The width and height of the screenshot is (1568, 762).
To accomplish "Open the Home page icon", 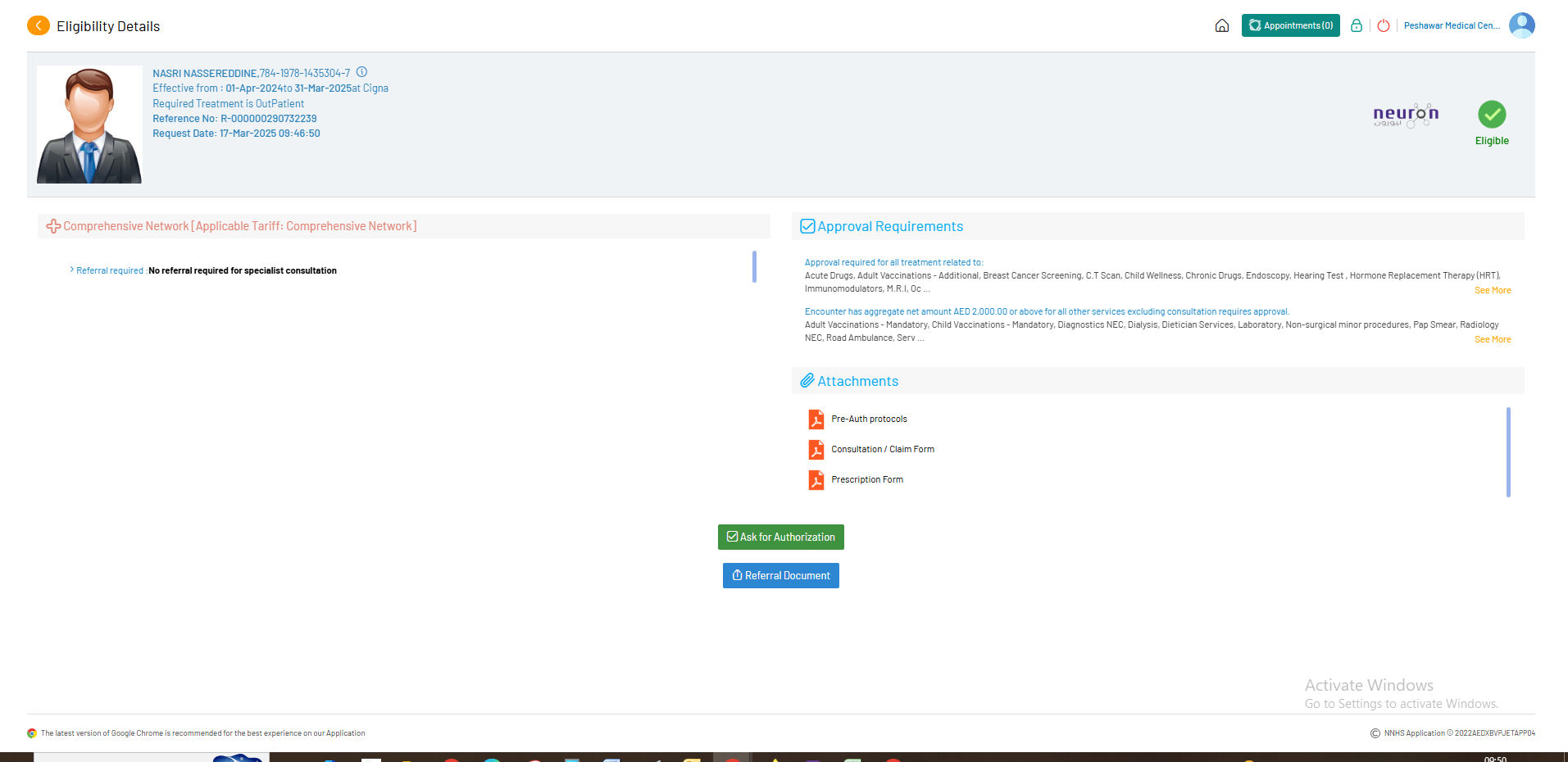I will (1221, 25).
